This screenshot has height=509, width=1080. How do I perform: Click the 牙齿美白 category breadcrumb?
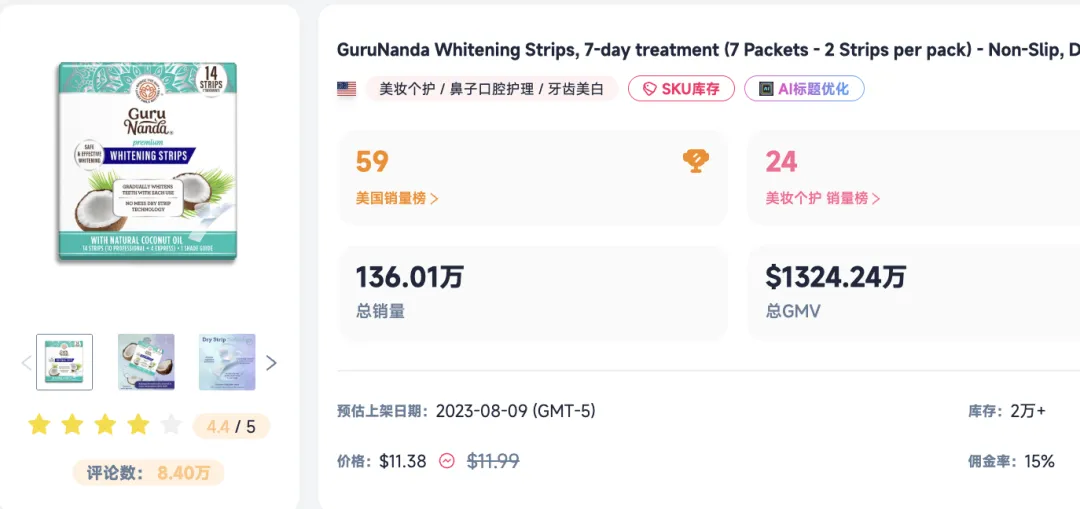point(576,89)
